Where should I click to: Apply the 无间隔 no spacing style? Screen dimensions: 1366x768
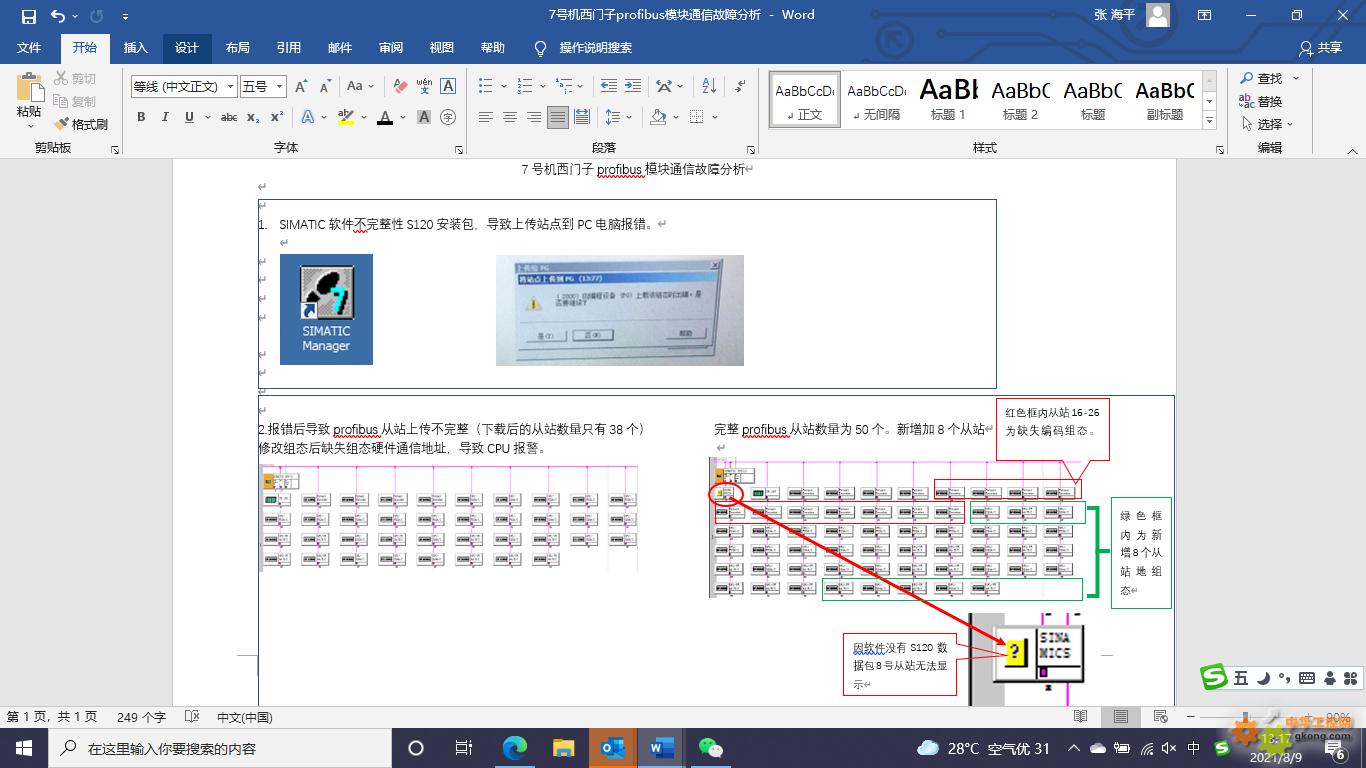click(877, 99)
